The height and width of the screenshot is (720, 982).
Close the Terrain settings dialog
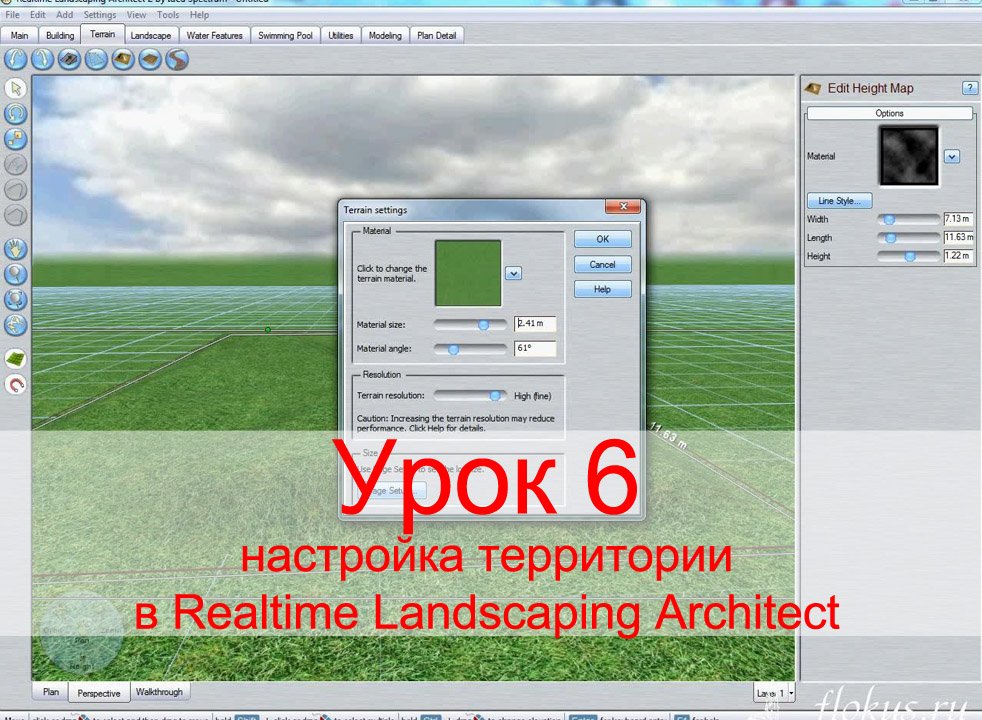point(623,206)
